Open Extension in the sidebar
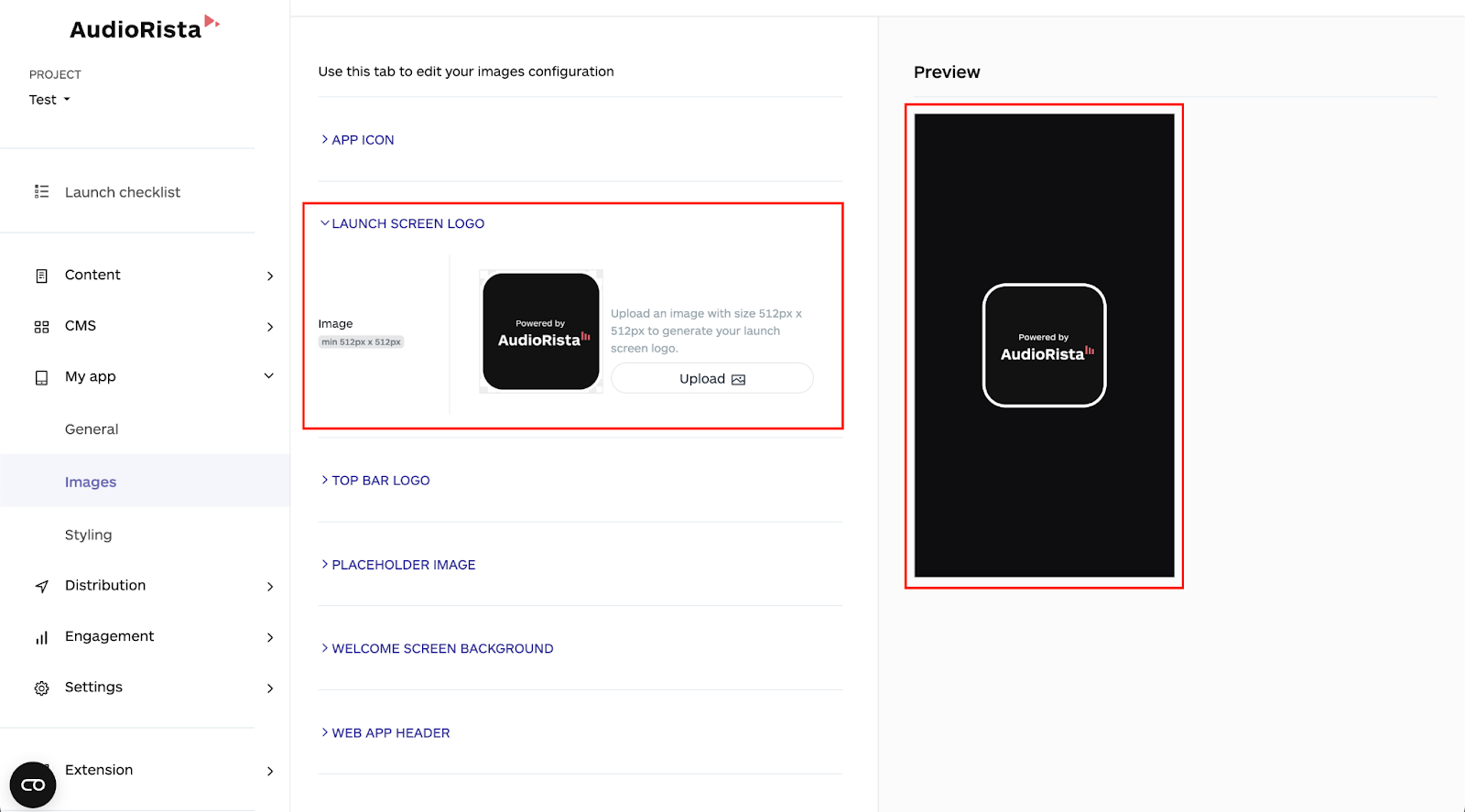The height and width of the screenshot is (812, 1465). click(x=99, y=770)
